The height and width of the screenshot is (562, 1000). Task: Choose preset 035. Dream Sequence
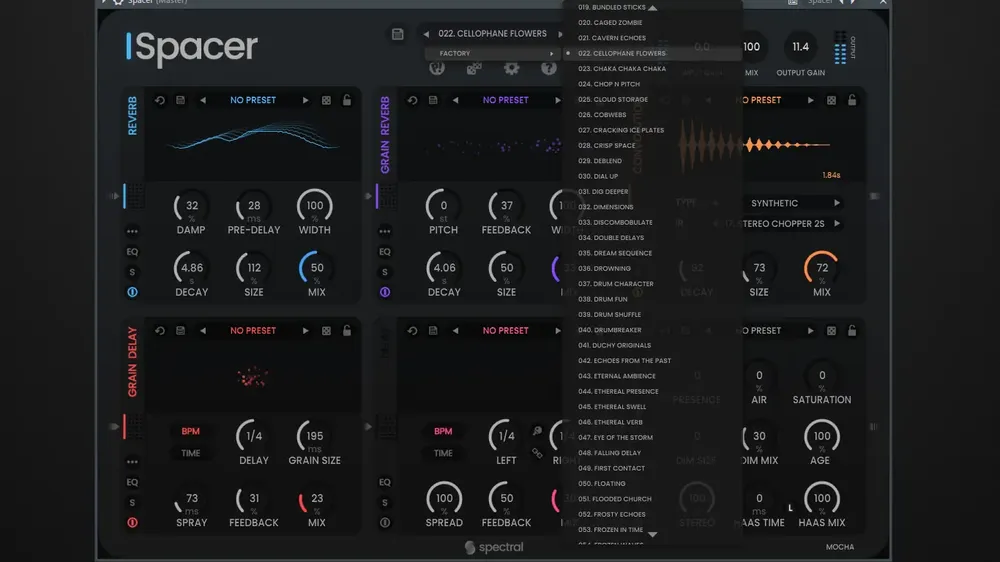[652, 253]
